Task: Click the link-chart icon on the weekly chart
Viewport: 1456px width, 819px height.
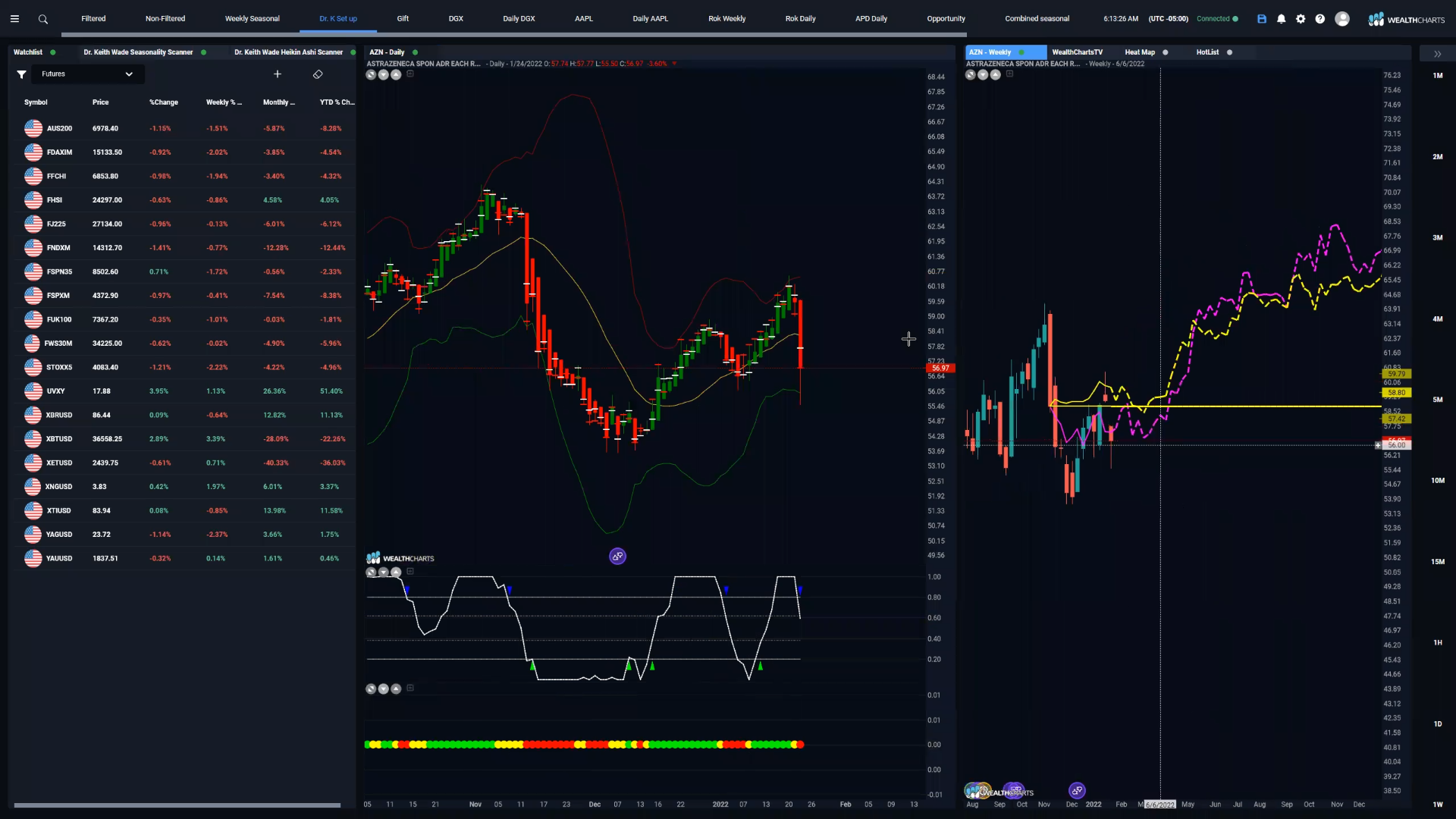Action: pos(1077,790)
